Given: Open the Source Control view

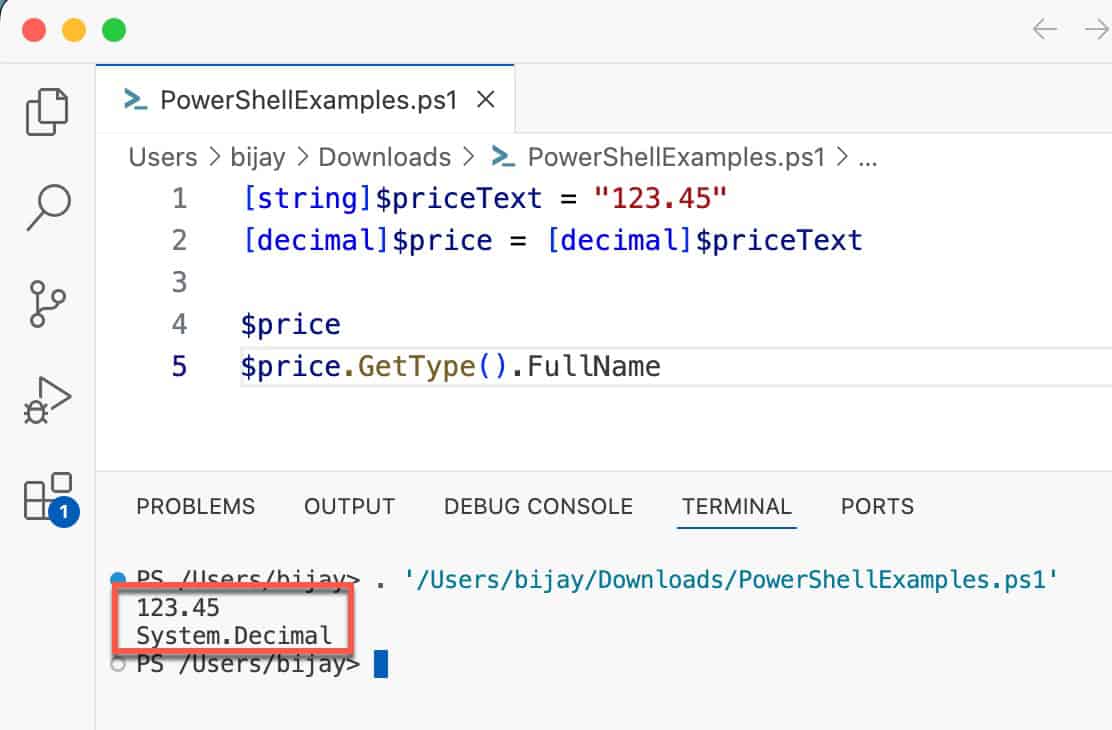Looking at the screenshot, I should point(45,303).
